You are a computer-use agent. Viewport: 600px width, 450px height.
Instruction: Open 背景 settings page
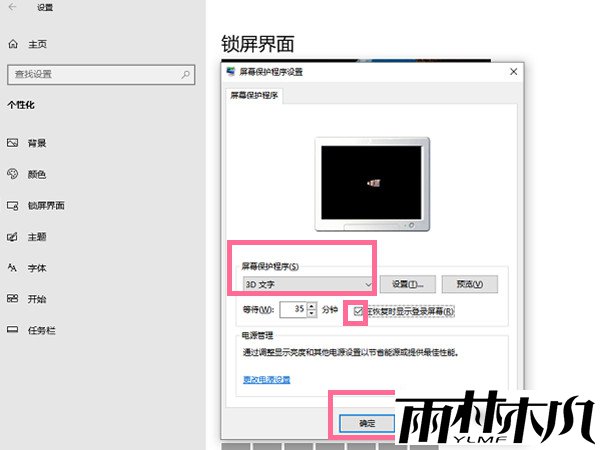click(x=37, y=143)
